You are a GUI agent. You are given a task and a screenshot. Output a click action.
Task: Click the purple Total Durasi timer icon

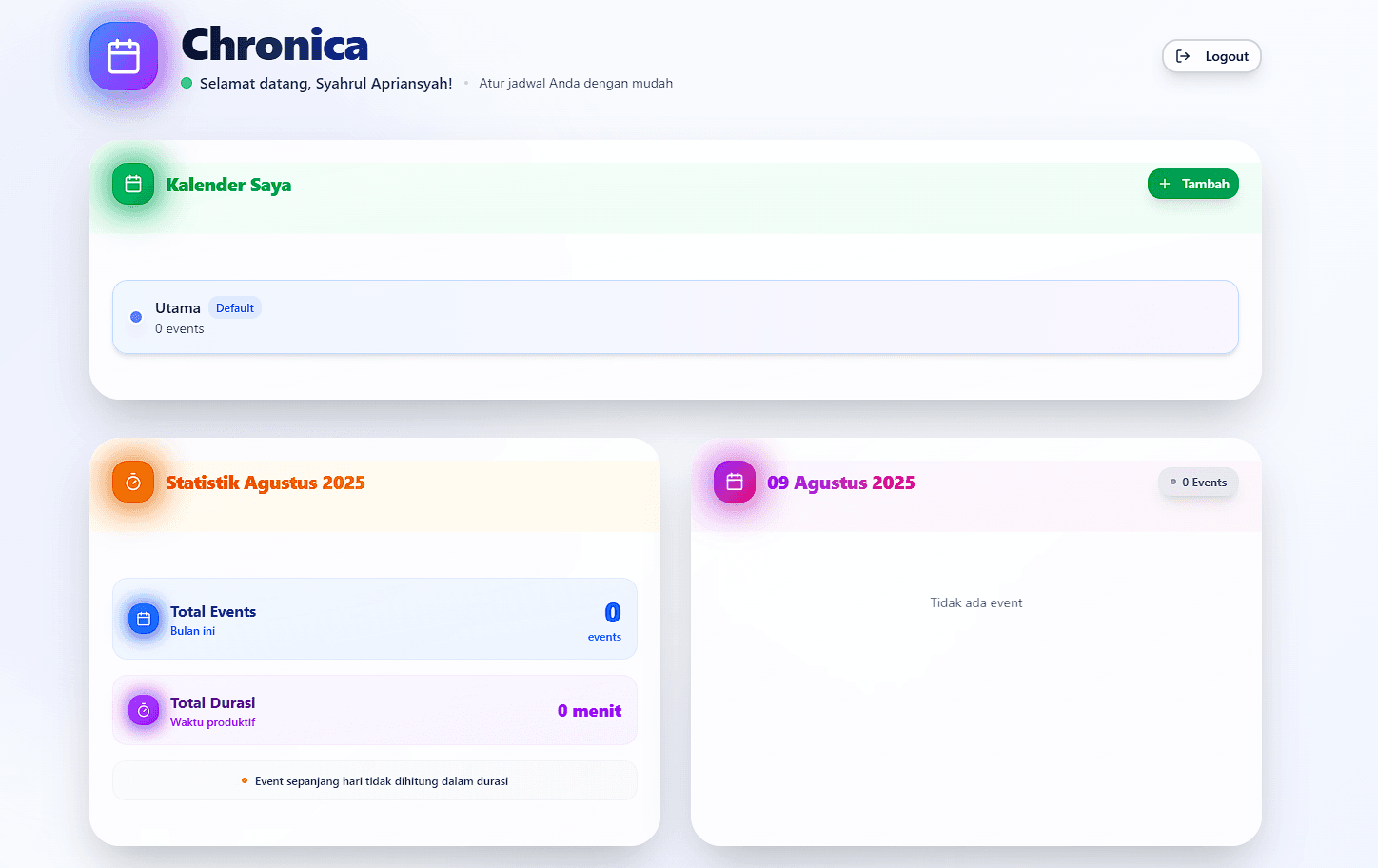coord(144,710)
